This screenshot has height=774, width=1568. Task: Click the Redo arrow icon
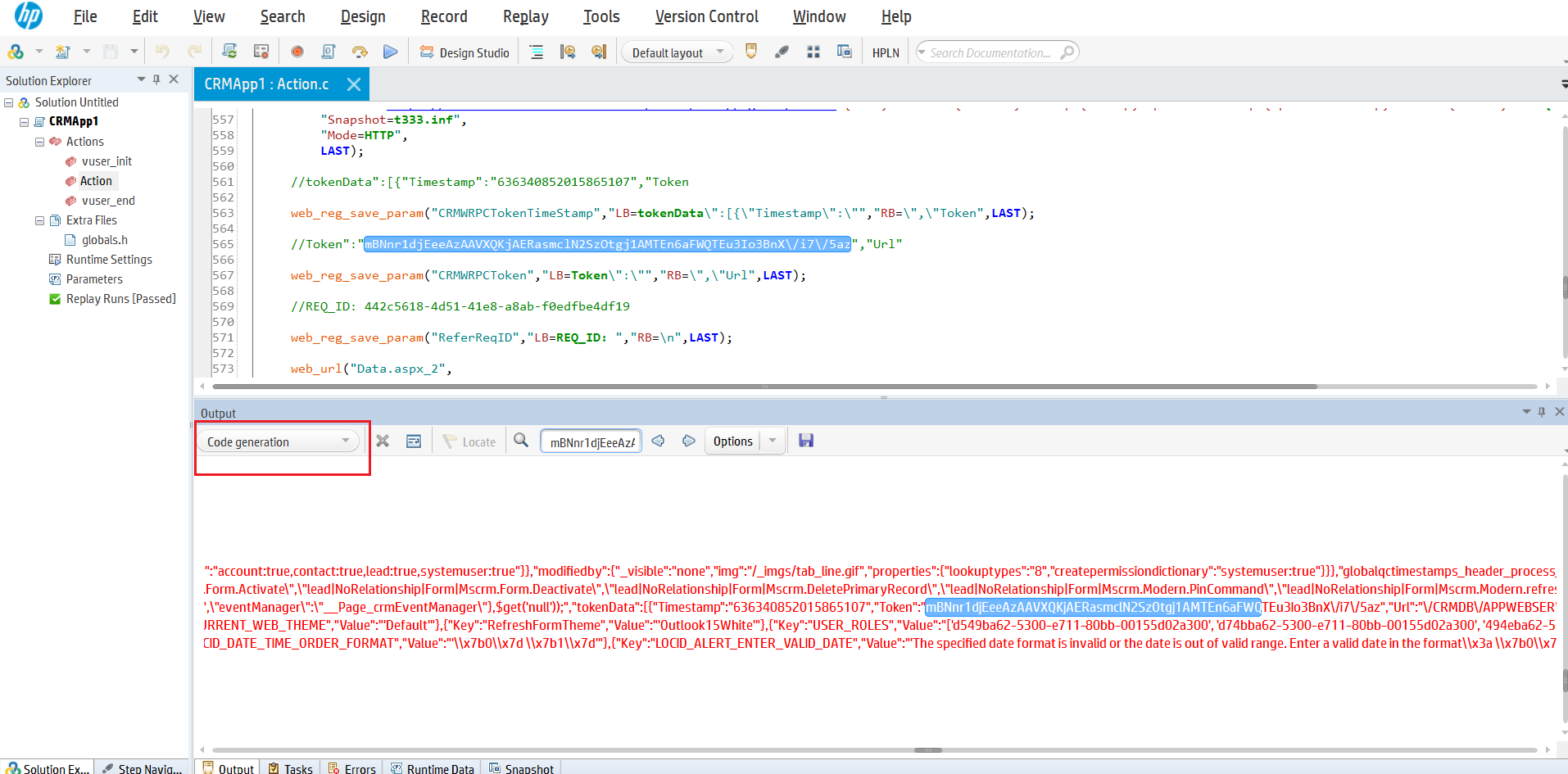coord(194,52)
